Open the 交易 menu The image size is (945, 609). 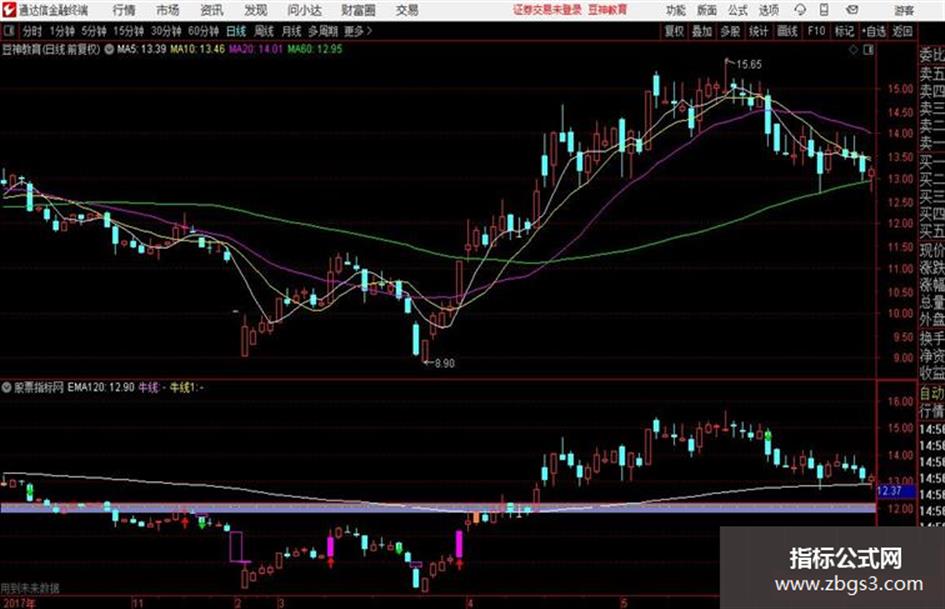click(x=407, y=10)
